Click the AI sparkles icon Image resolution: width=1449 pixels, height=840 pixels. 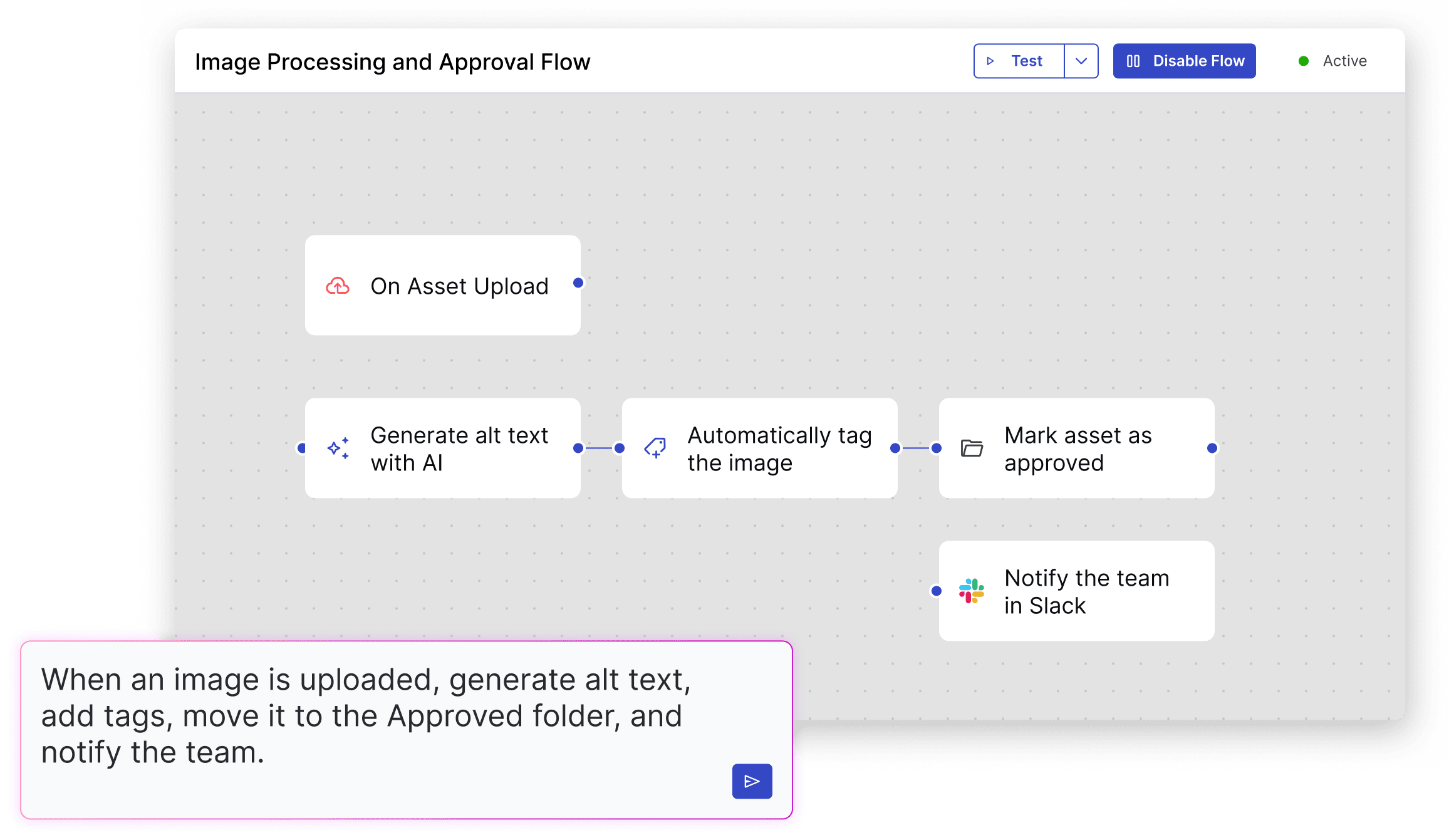338,449
